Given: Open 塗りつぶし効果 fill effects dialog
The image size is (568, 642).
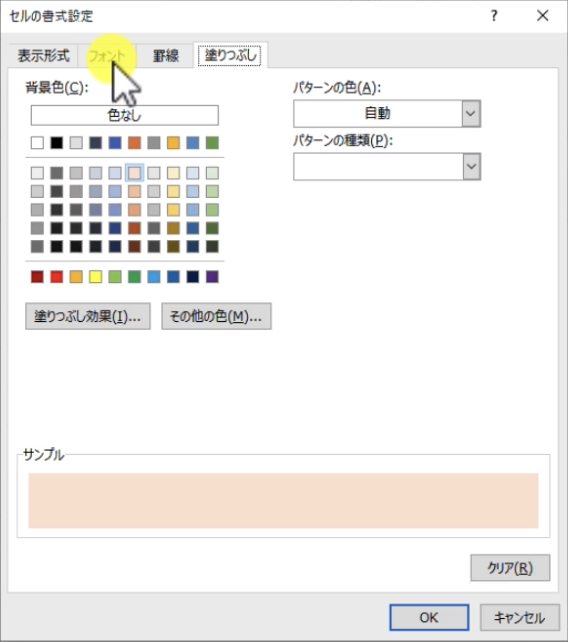Looking at the screenshot, I should pyautogui.click(x=88, y=316).
